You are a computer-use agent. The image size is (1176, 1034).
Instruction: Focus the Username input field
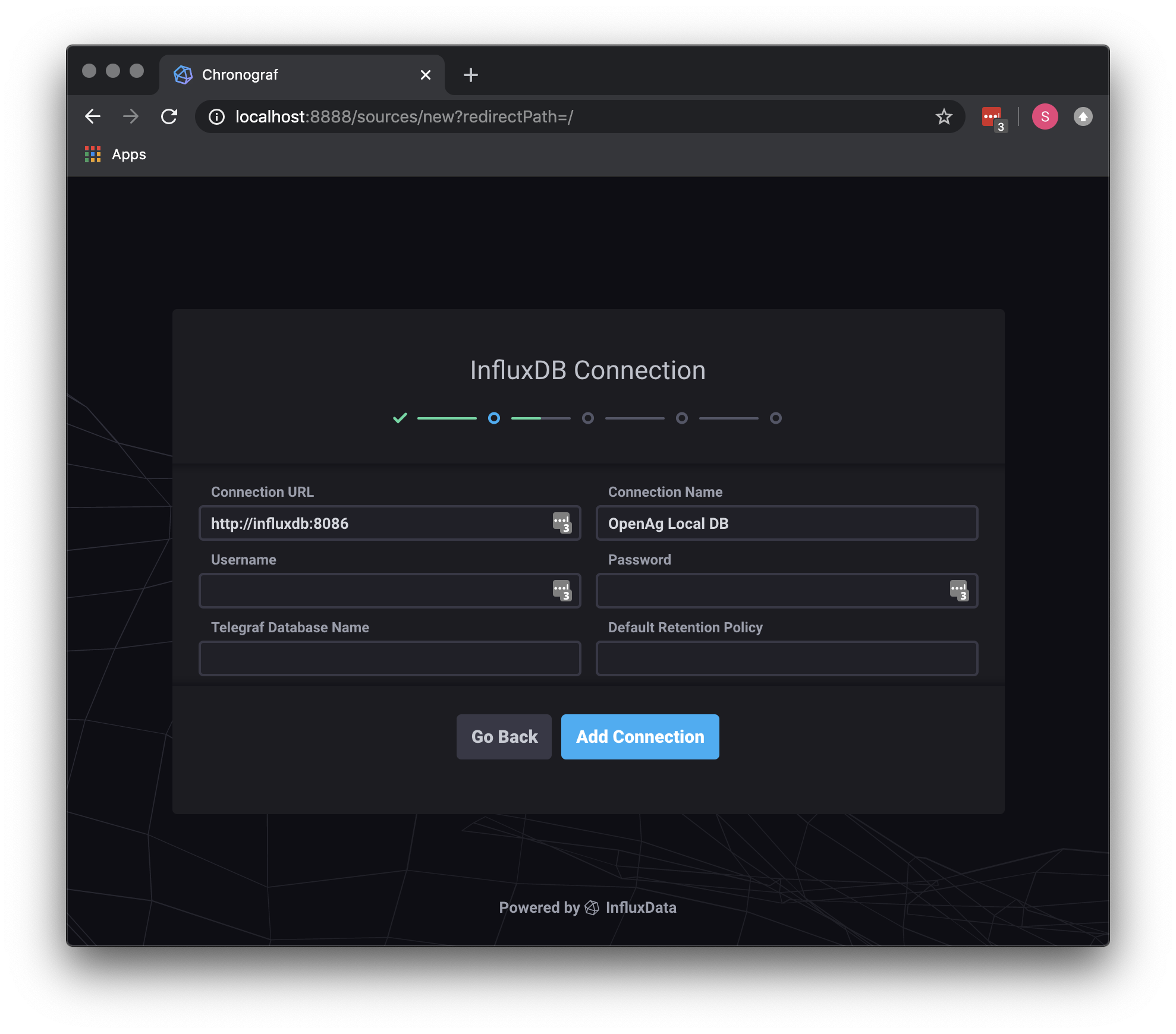tap(389, 591)
